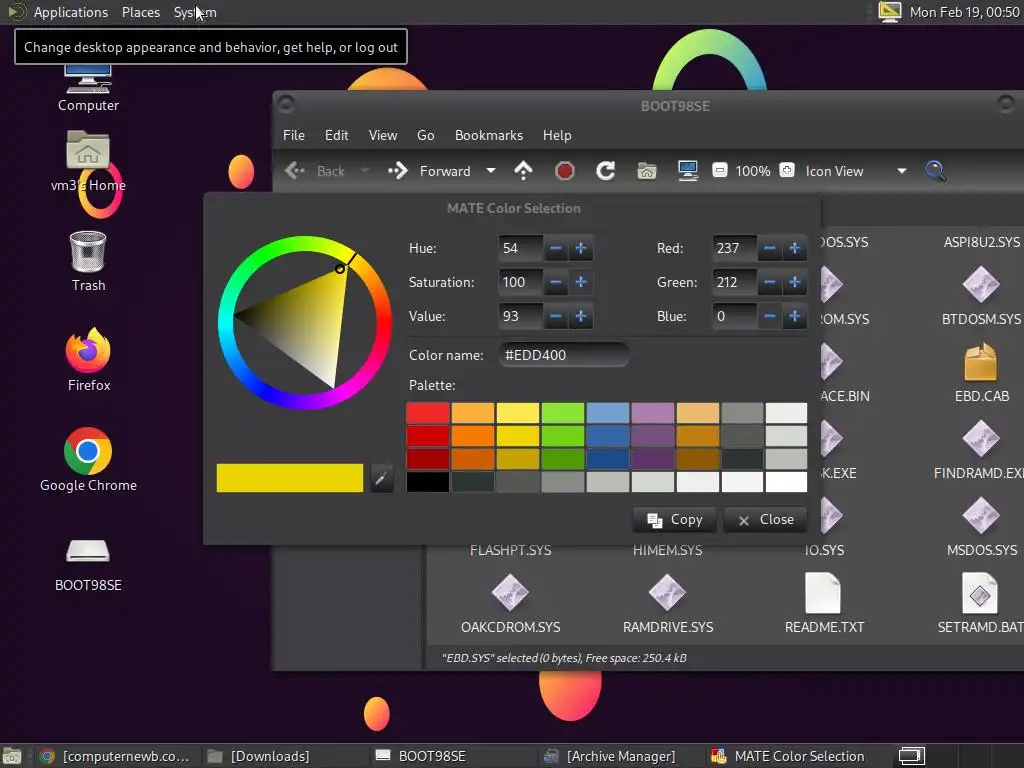Open search using magnifier icon
This screenshot has height=768, width=1024.
pos(935,171)
